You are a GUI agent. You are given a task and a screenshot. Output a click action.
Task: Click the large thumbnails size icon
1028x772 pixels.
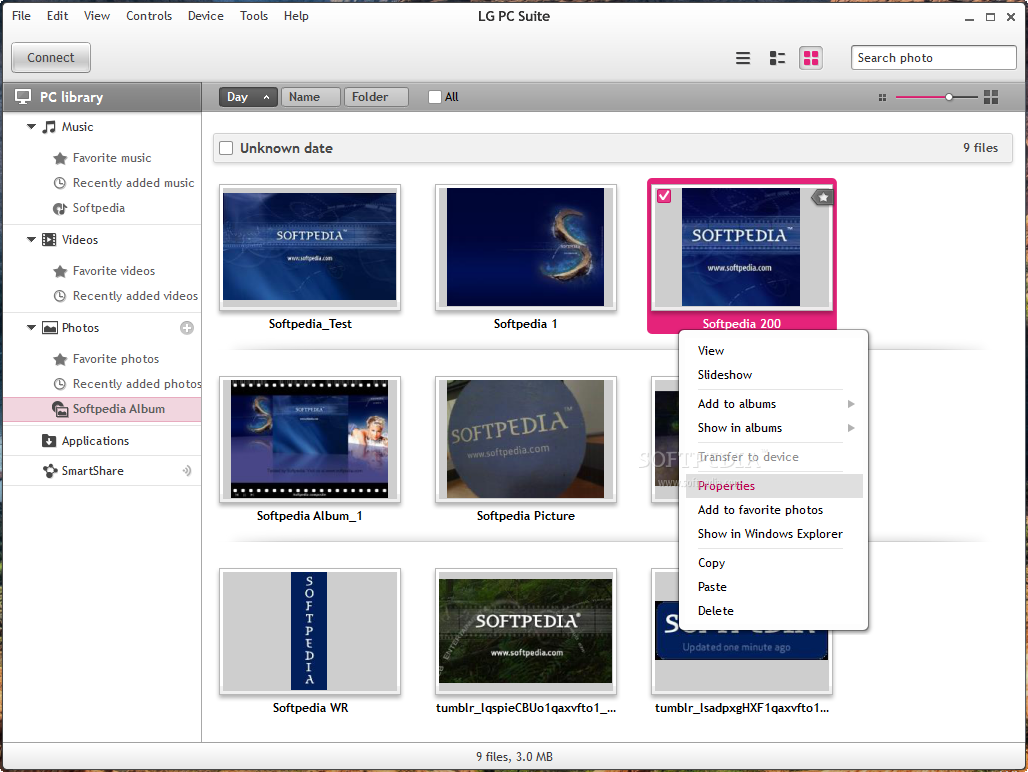(x=991, y=97)
